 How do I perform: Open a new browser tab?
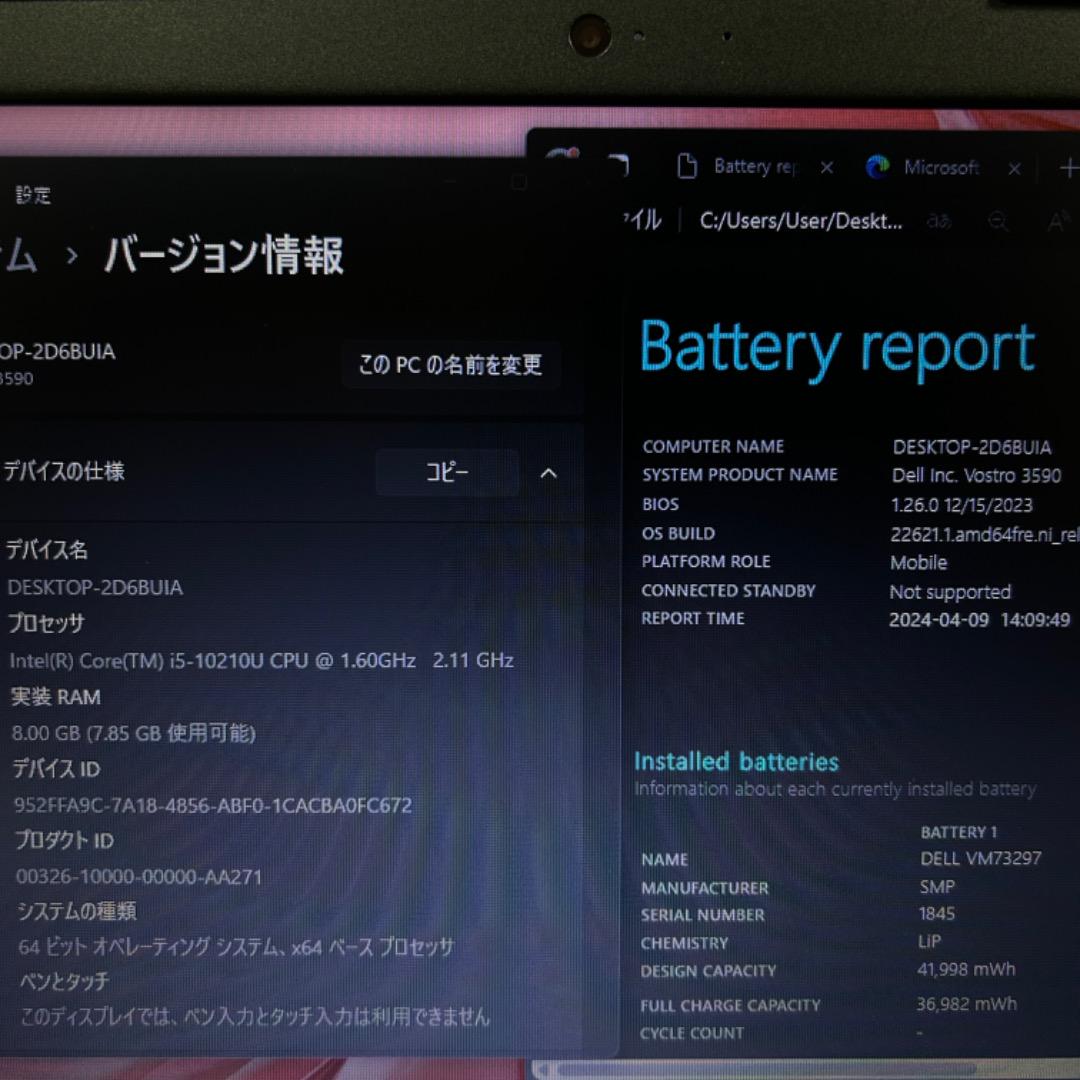tap(1069, 168)
